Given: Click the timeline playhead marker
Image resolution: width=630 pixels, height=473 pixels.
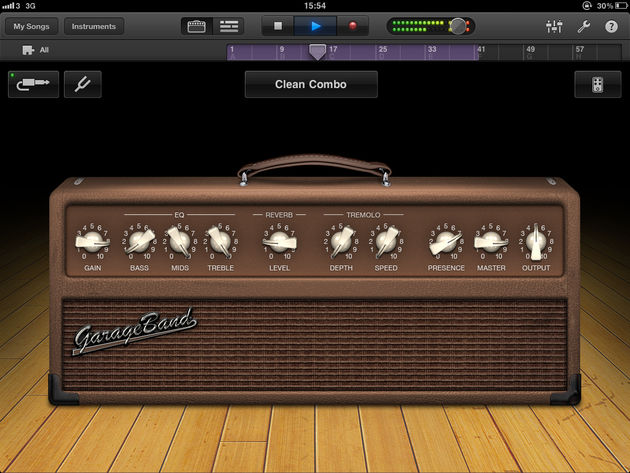Looking at the screenshot, I should tap(317, 52).
